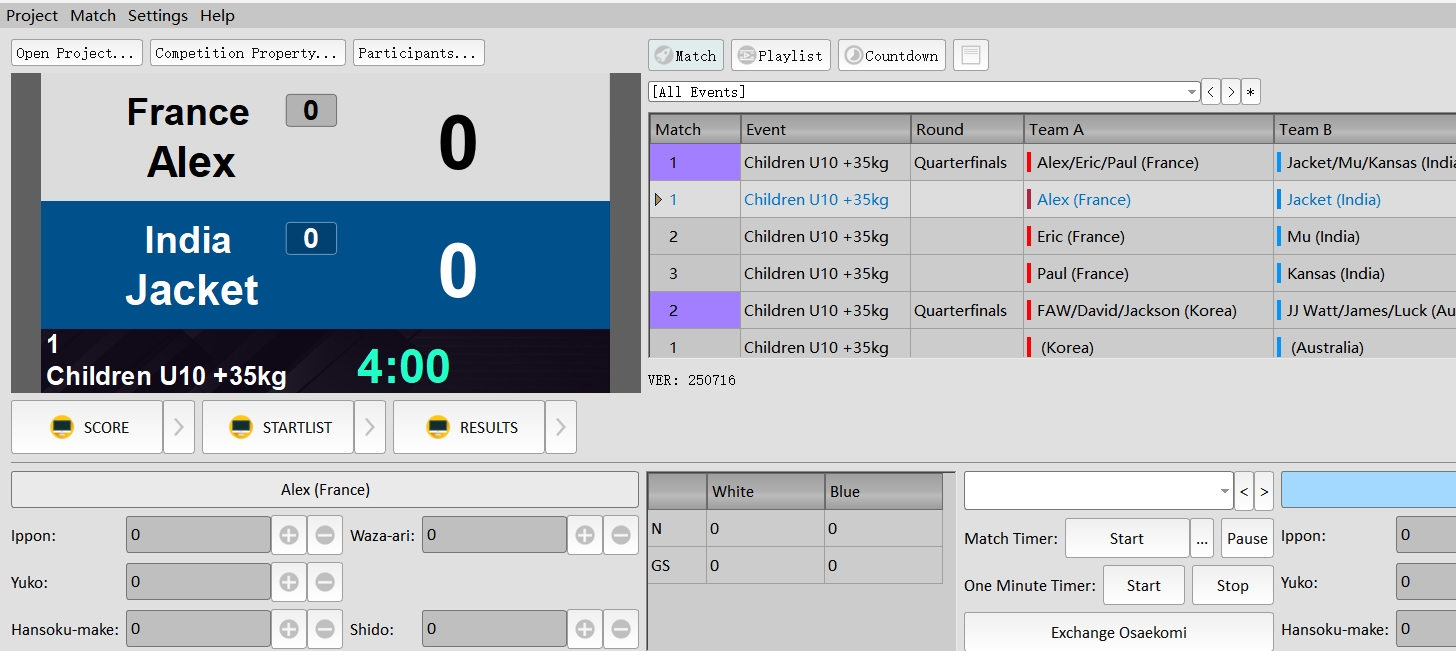Click the light blue competitor bar
This screenshot has height=651, width=1456.
(1368, 490)
